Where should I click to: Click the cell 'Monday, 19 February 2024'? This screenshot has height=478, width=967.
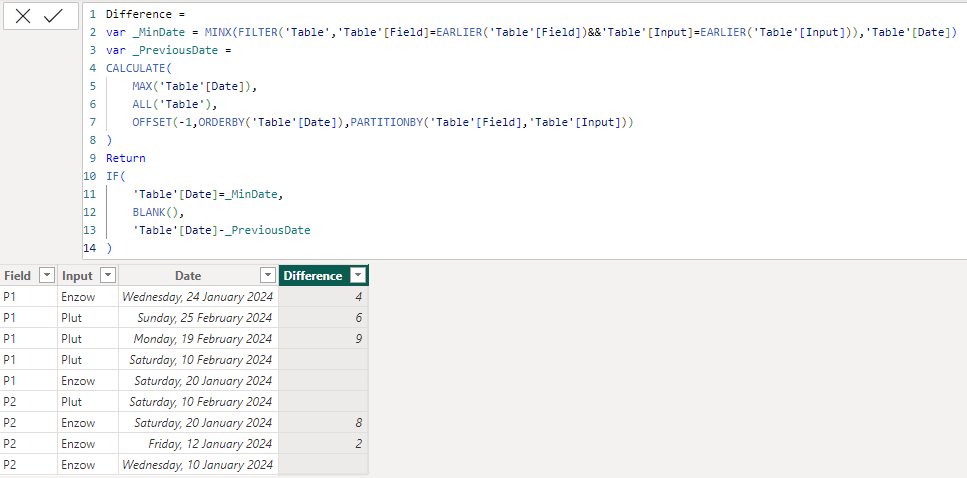tap(199, 339)
